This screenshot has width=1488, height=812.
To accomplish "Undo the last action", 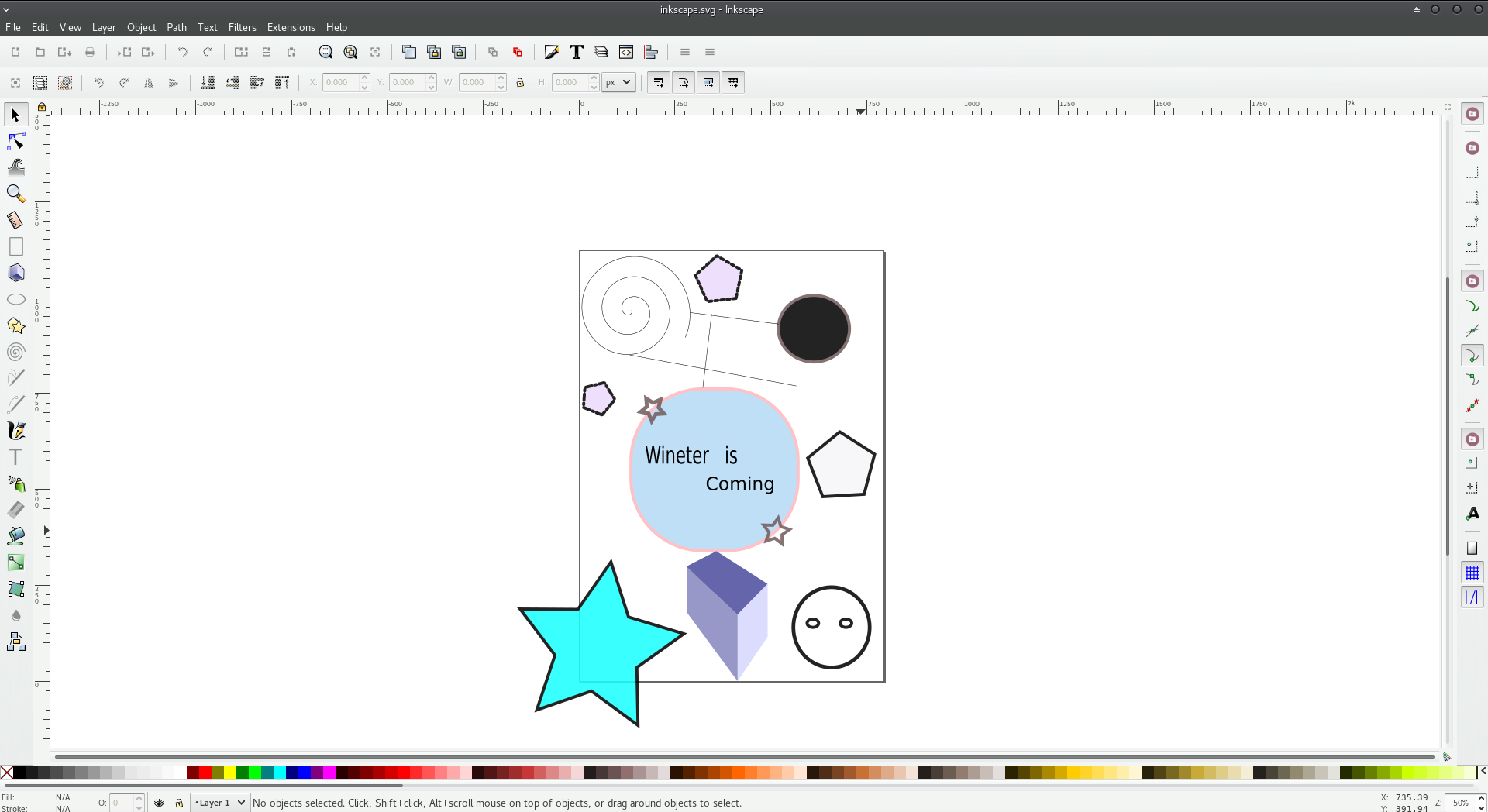I will pyautogui.click(x=182, y=52).
